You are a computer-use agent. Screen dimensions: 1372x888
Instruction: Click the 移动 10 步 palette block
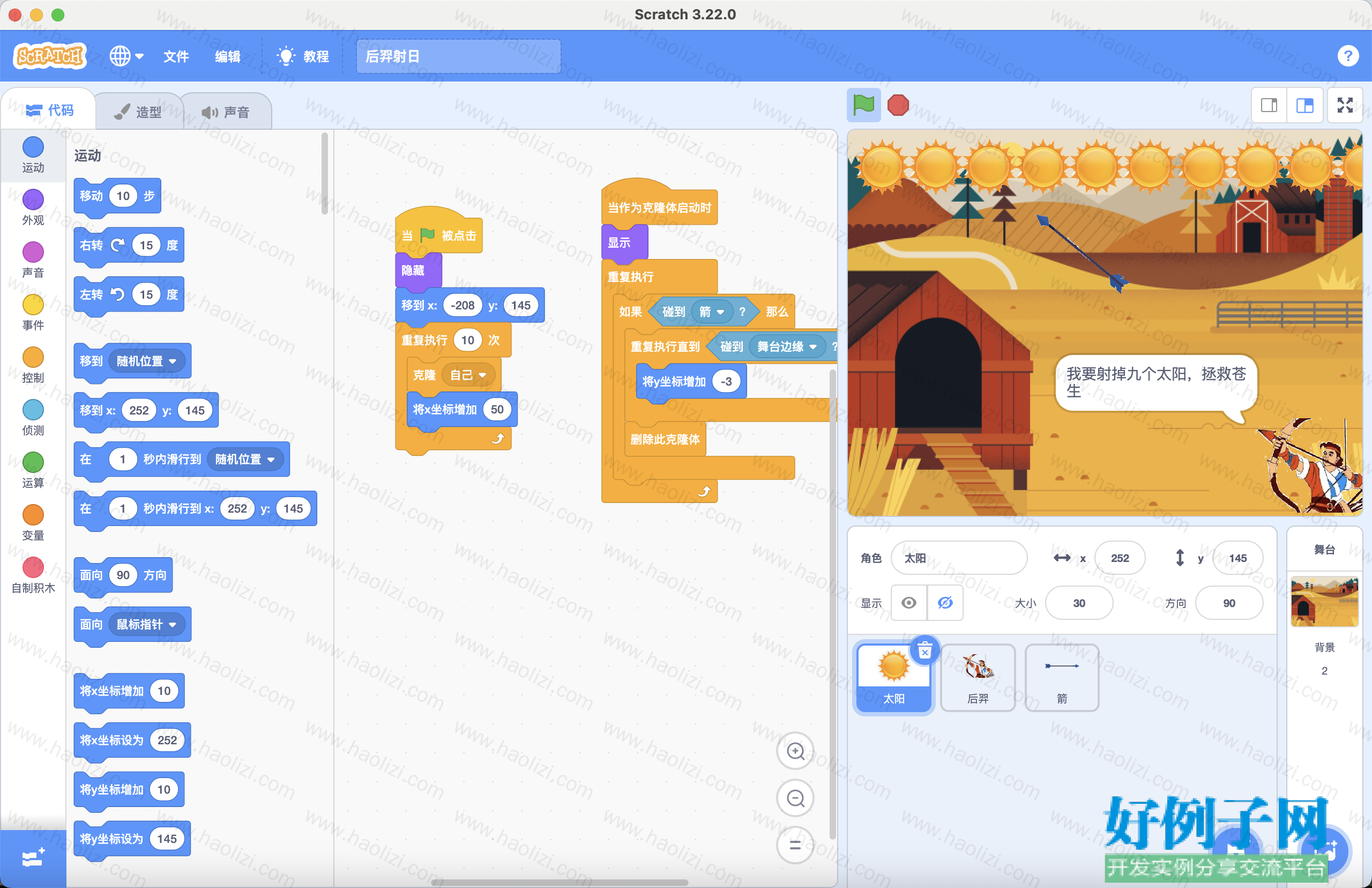coord(117,196)
